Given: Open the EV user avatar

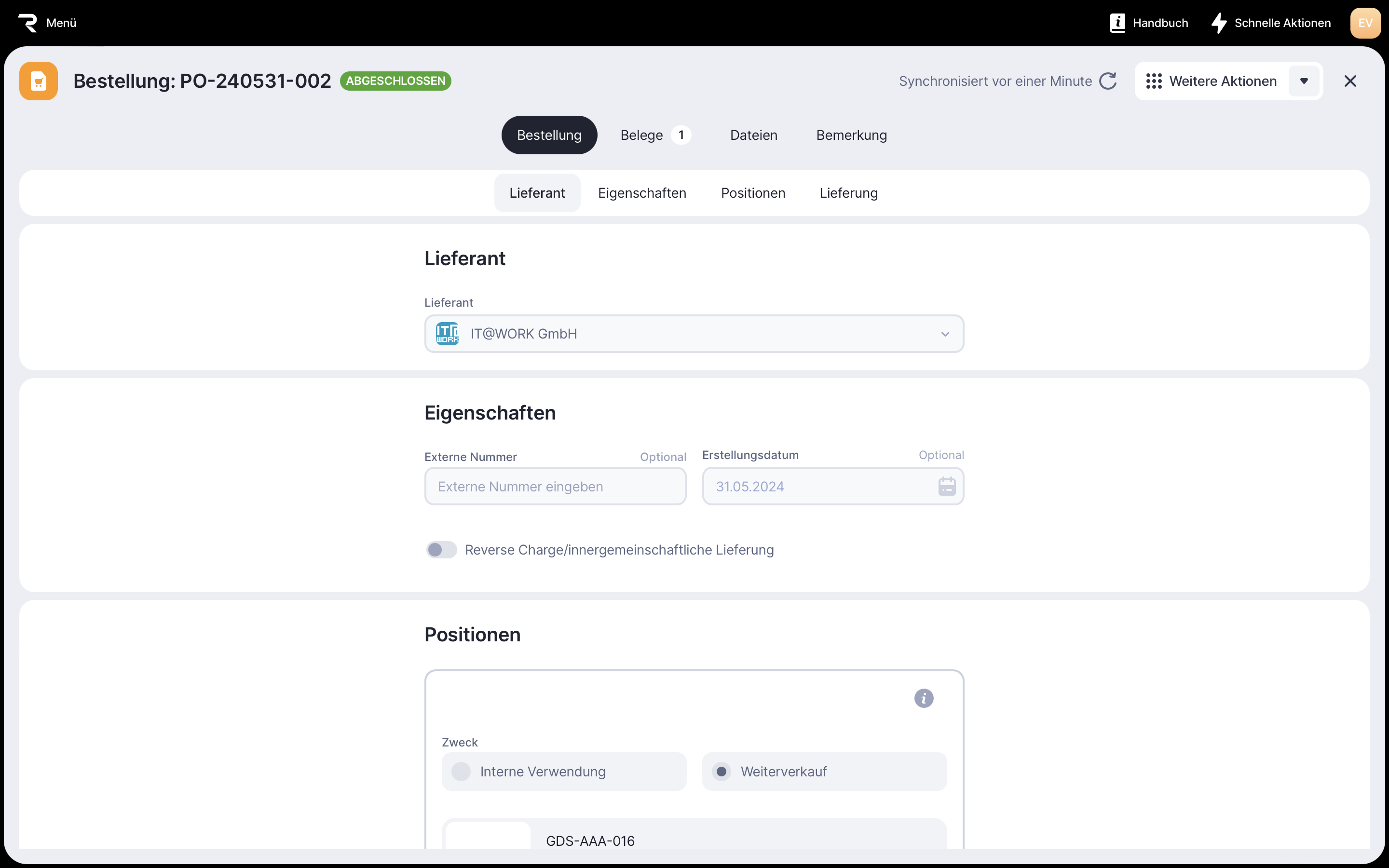Looking at the screenshot, I should (x=1365, y=23).
